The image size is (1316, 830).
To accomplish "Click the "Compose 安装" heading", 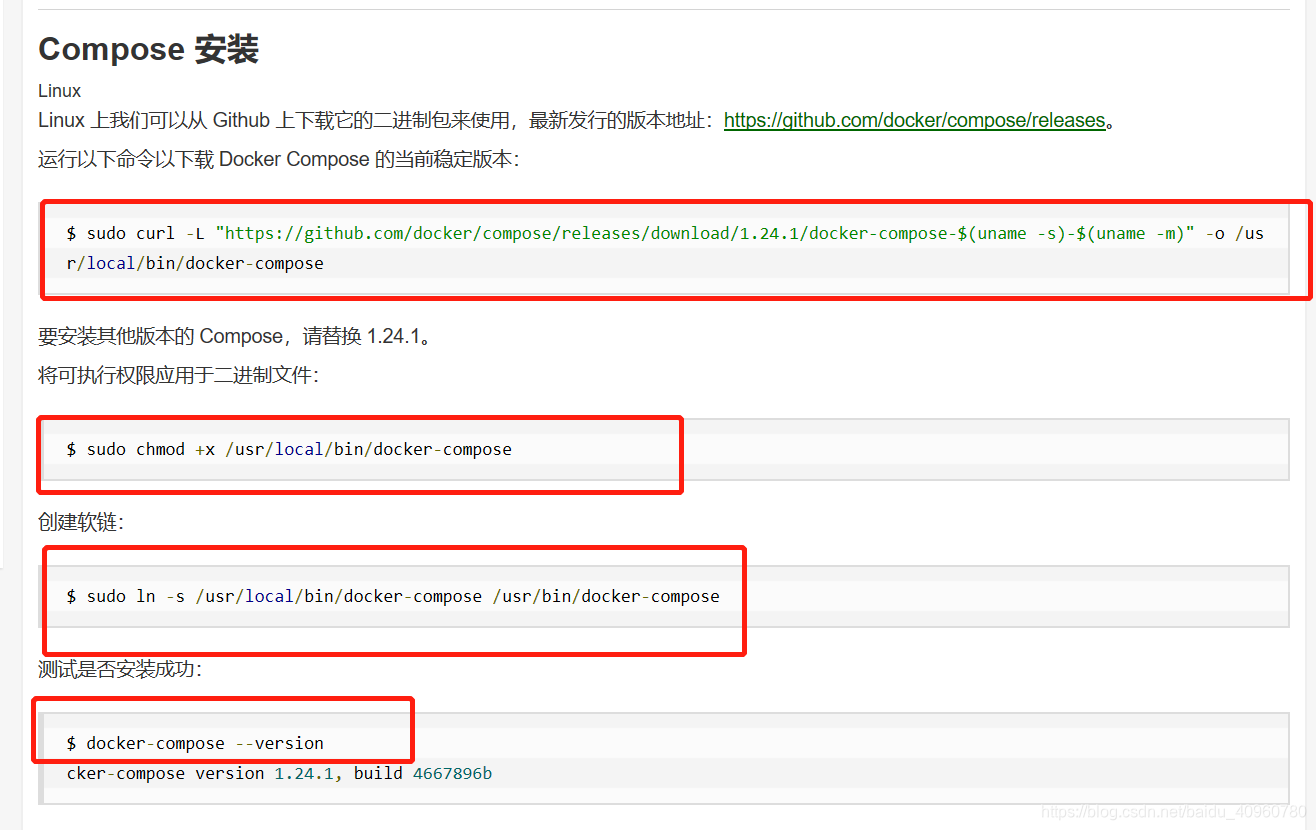I will tap(149, 49).
